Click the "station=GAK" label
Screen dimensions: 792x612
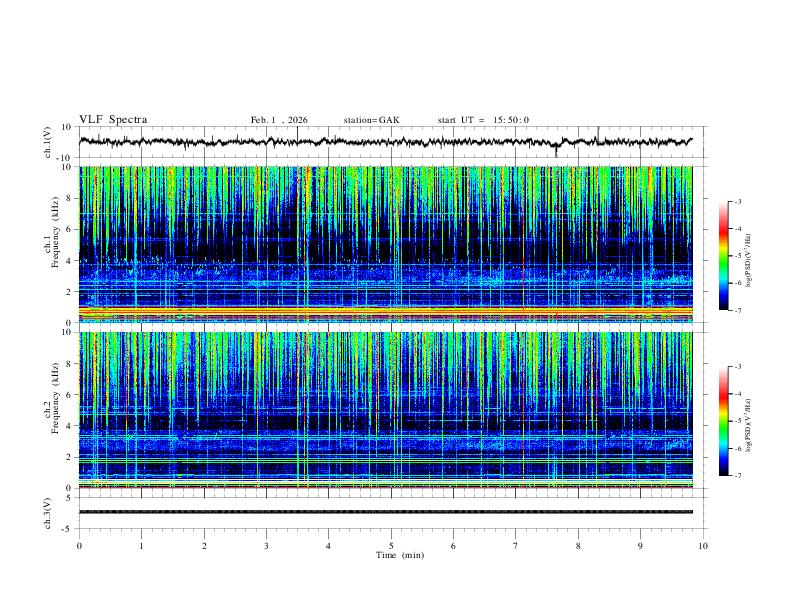(x=371, y=120)
